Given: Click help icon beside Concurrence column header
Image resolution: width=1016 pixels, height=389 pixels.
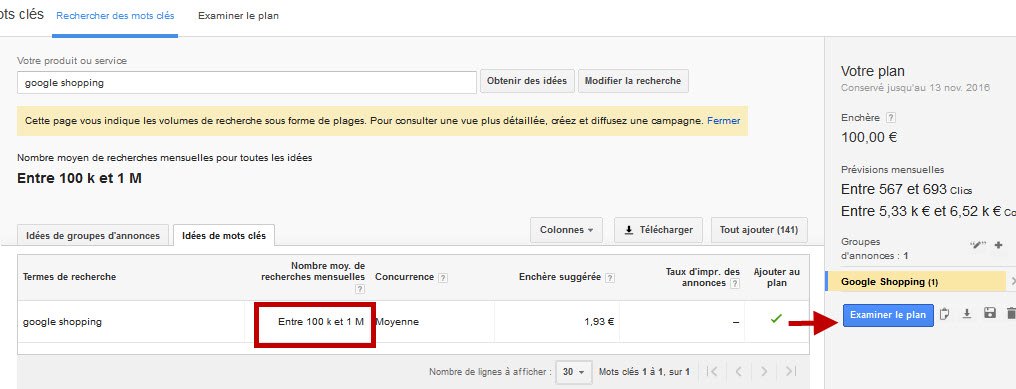Looking at the screenshot, I should 443,277.
